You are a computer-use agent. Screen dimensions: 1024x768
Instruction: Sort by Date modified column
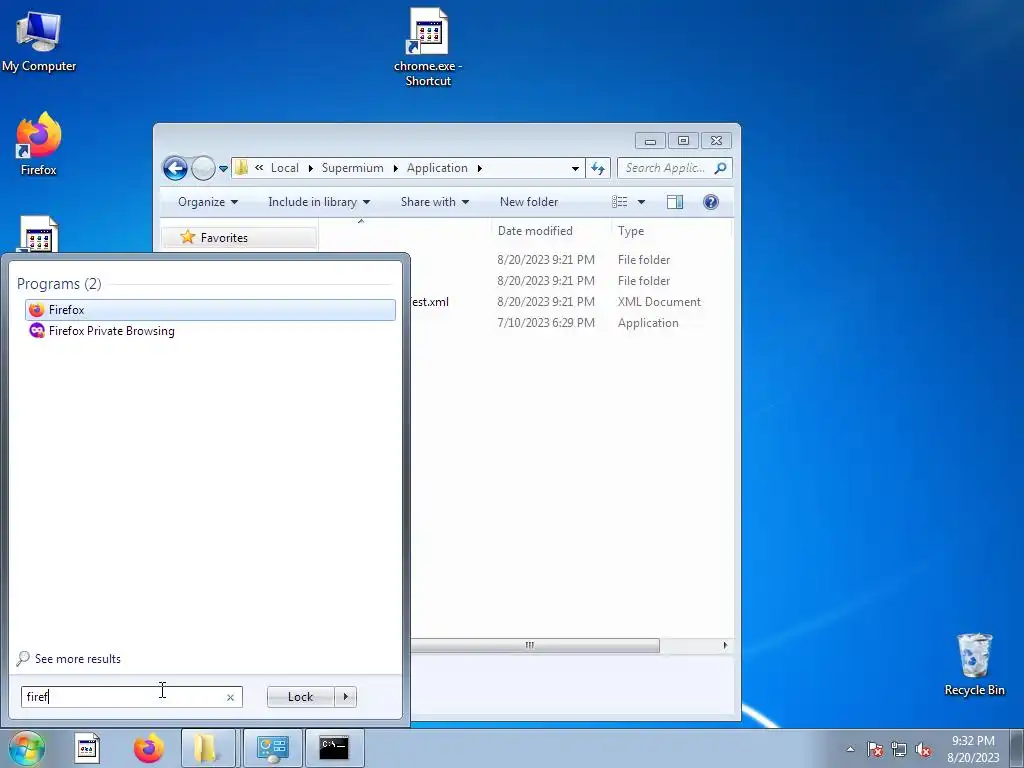pos(536,231)
